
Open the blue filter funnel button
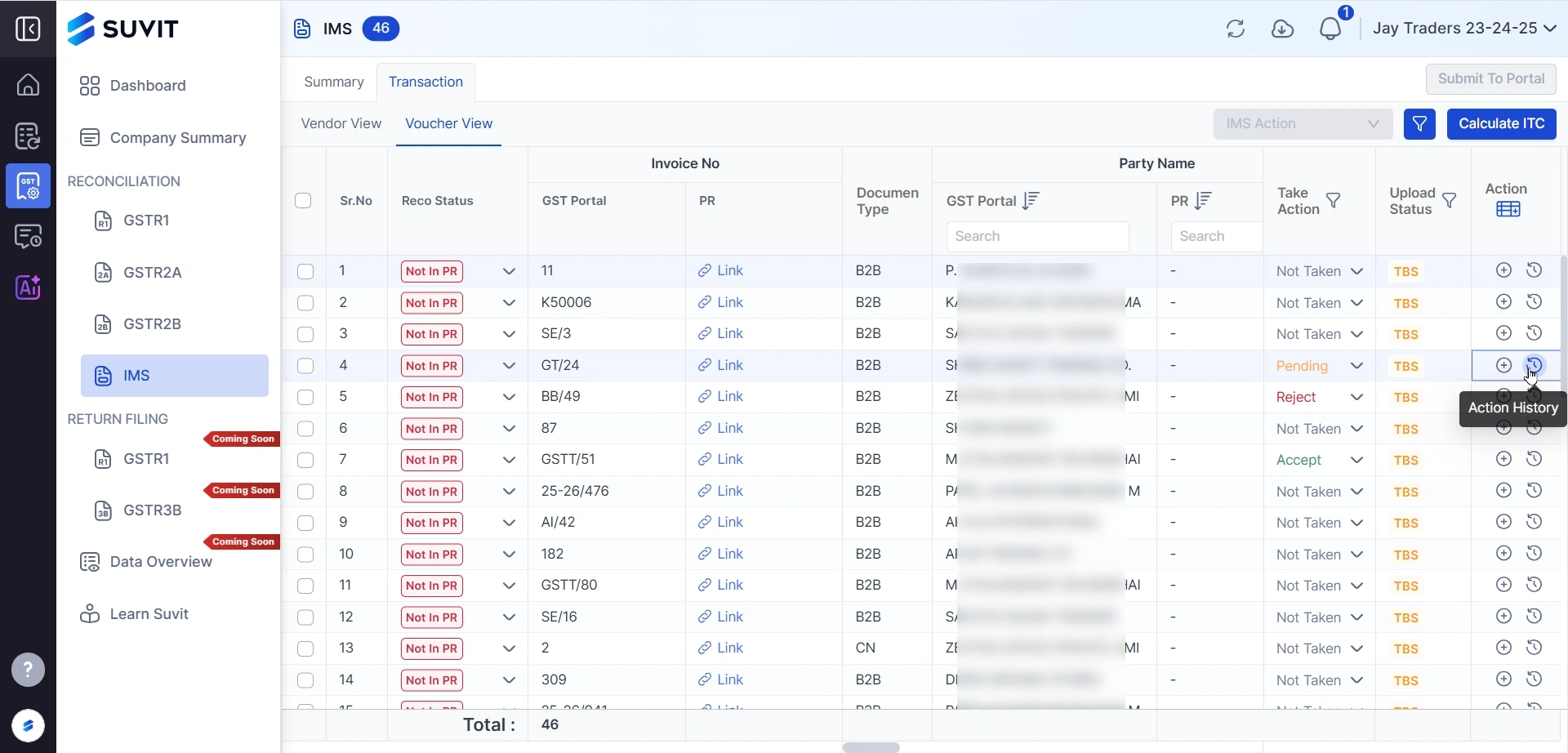[x=1419, y=124]
